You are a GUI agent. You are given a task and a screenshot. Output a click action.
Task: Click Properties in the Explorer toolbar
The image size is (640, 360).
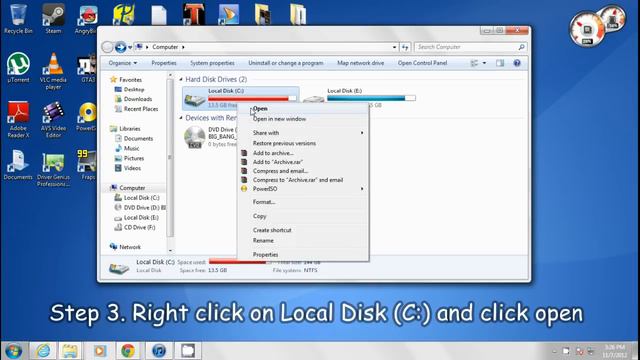tap(164, 63)
